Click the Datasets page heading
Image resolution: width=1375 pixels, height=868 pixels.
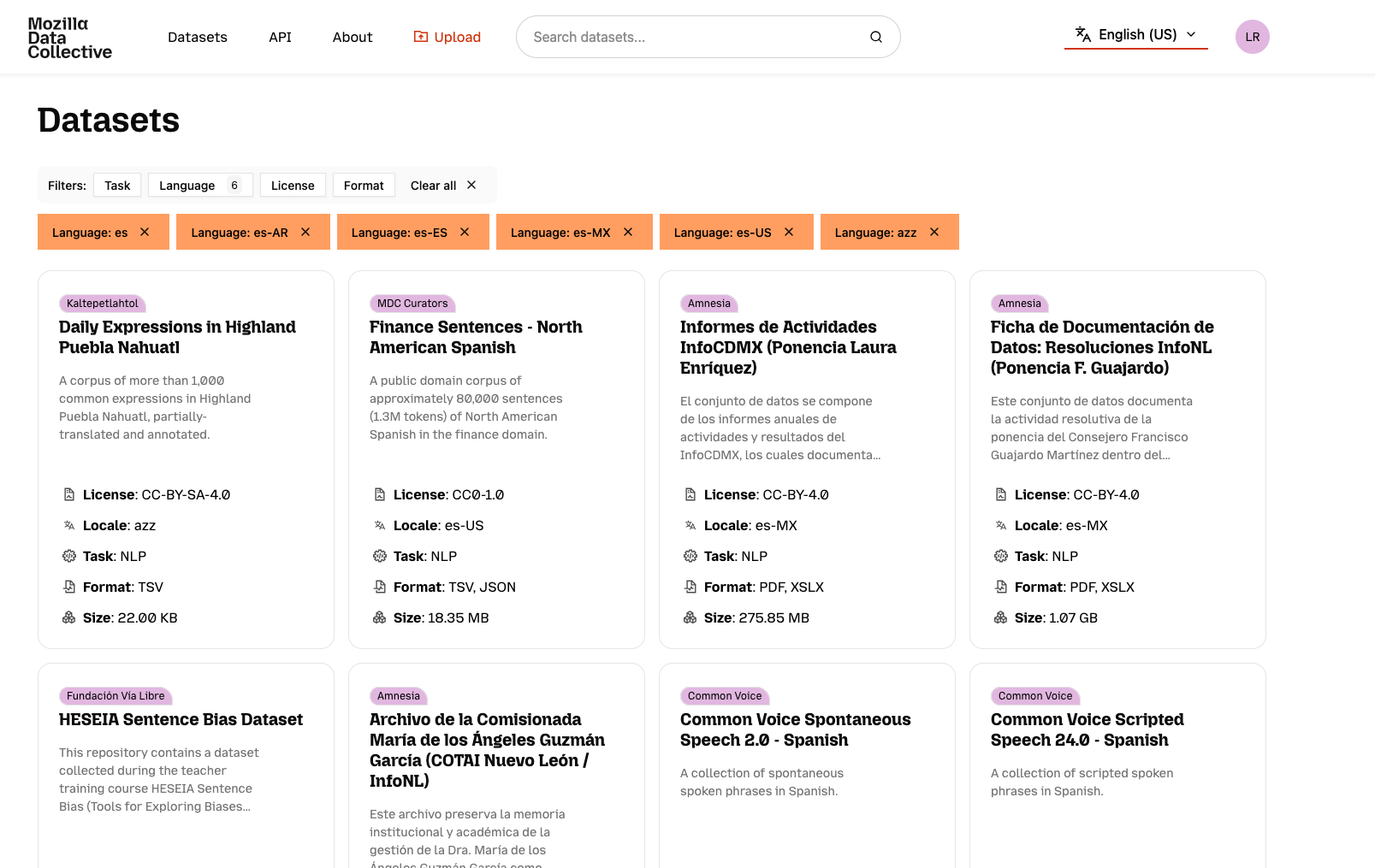(109, 121)
